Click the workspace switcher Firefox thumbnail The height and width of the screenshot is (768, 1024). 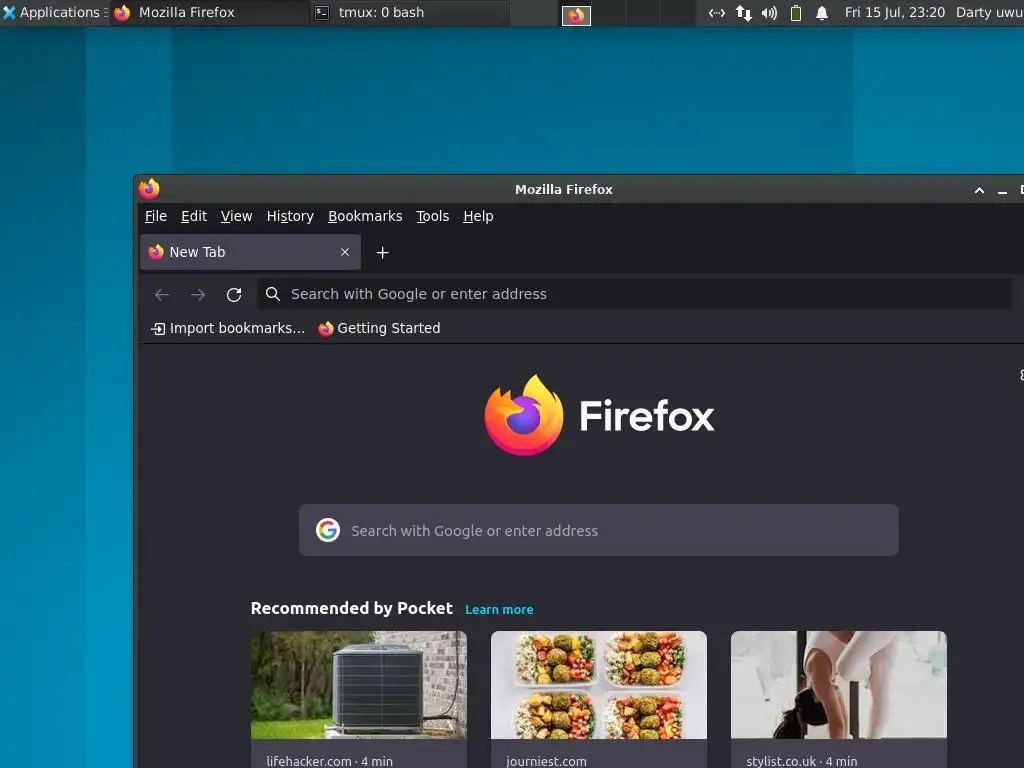[576, 15]
